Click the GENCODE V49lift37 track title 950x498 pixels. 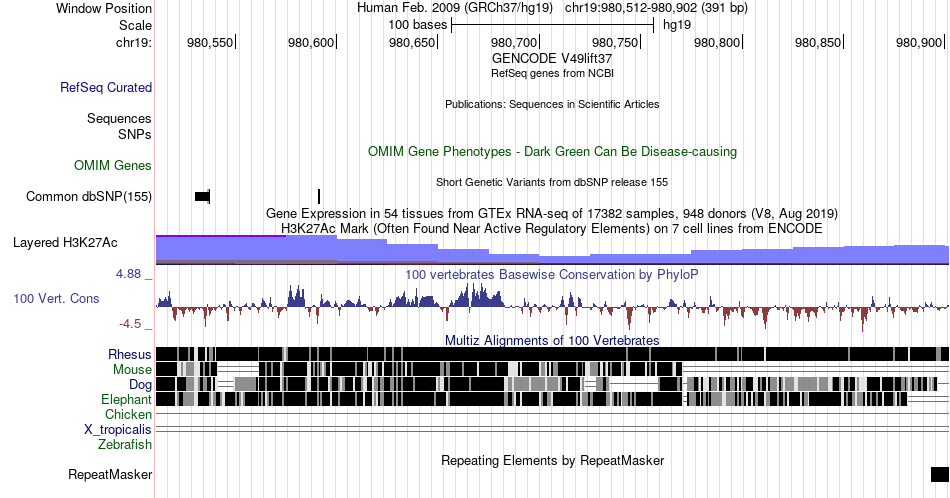[x=552, y=59]
